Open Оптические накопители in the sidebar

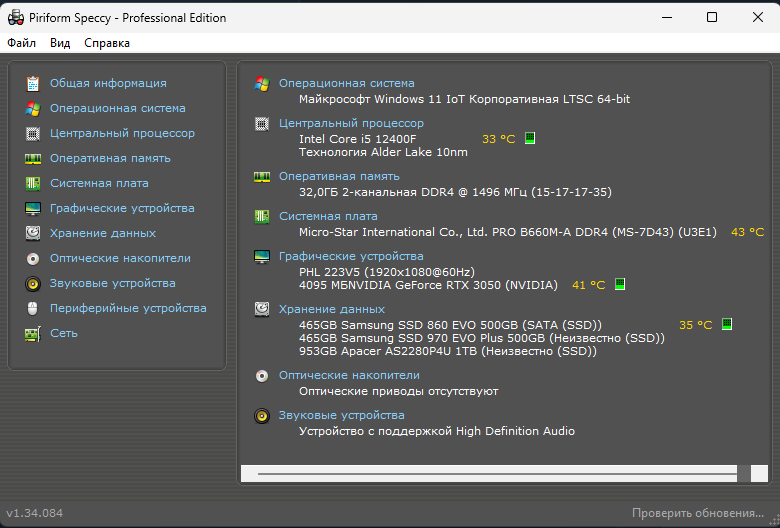point(120,258)
